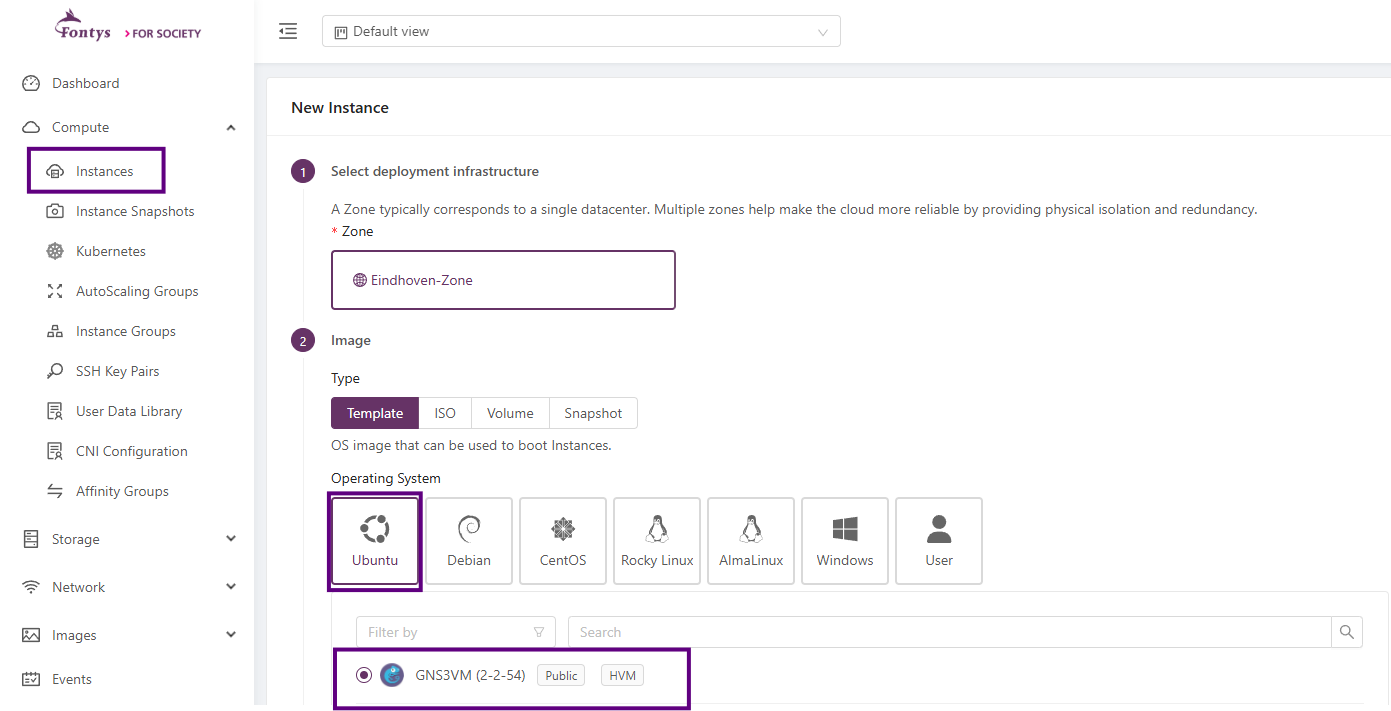The image size is (1391, 711).
Task: Select the Windows operating system tile
Action: [x=844, y=540]
